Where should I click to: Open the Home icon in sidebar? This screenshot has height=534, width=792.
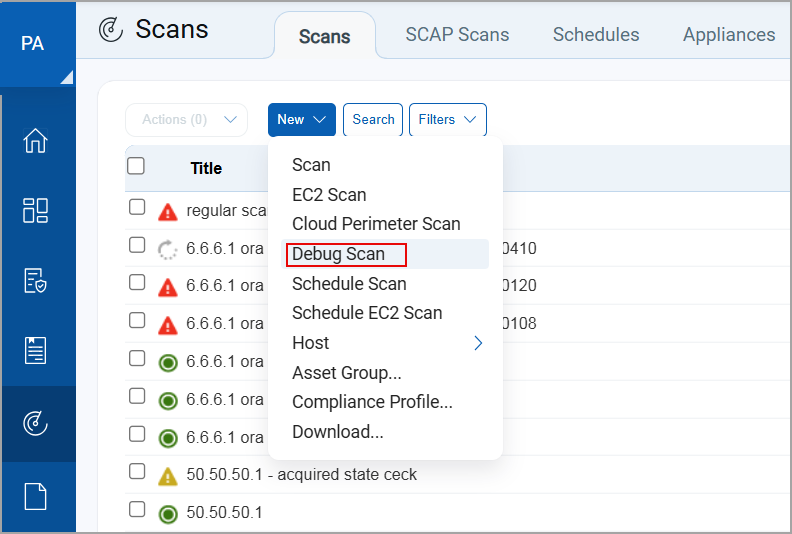(x=35, y=140)
